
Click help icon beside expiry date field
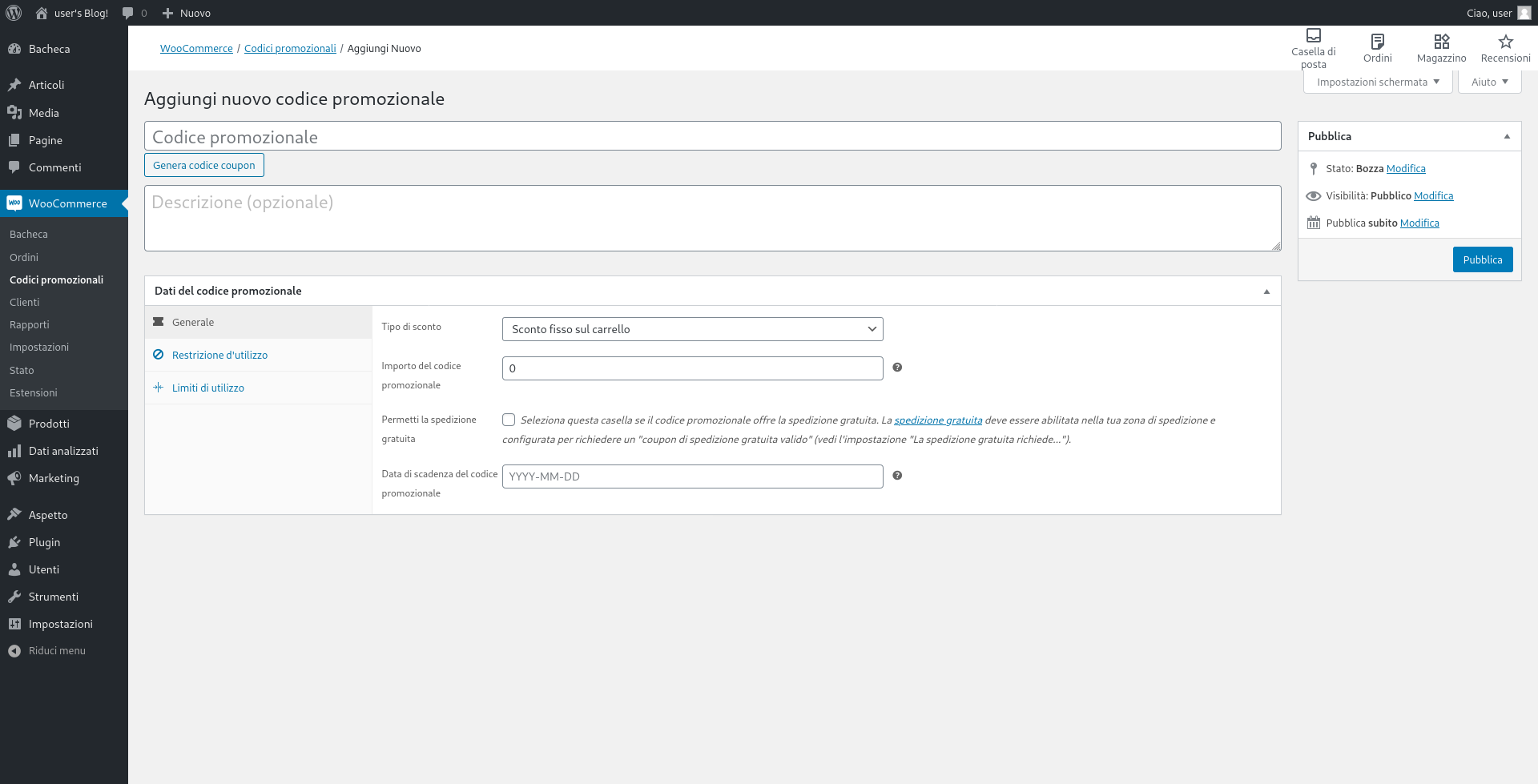(x=897, y=476)
